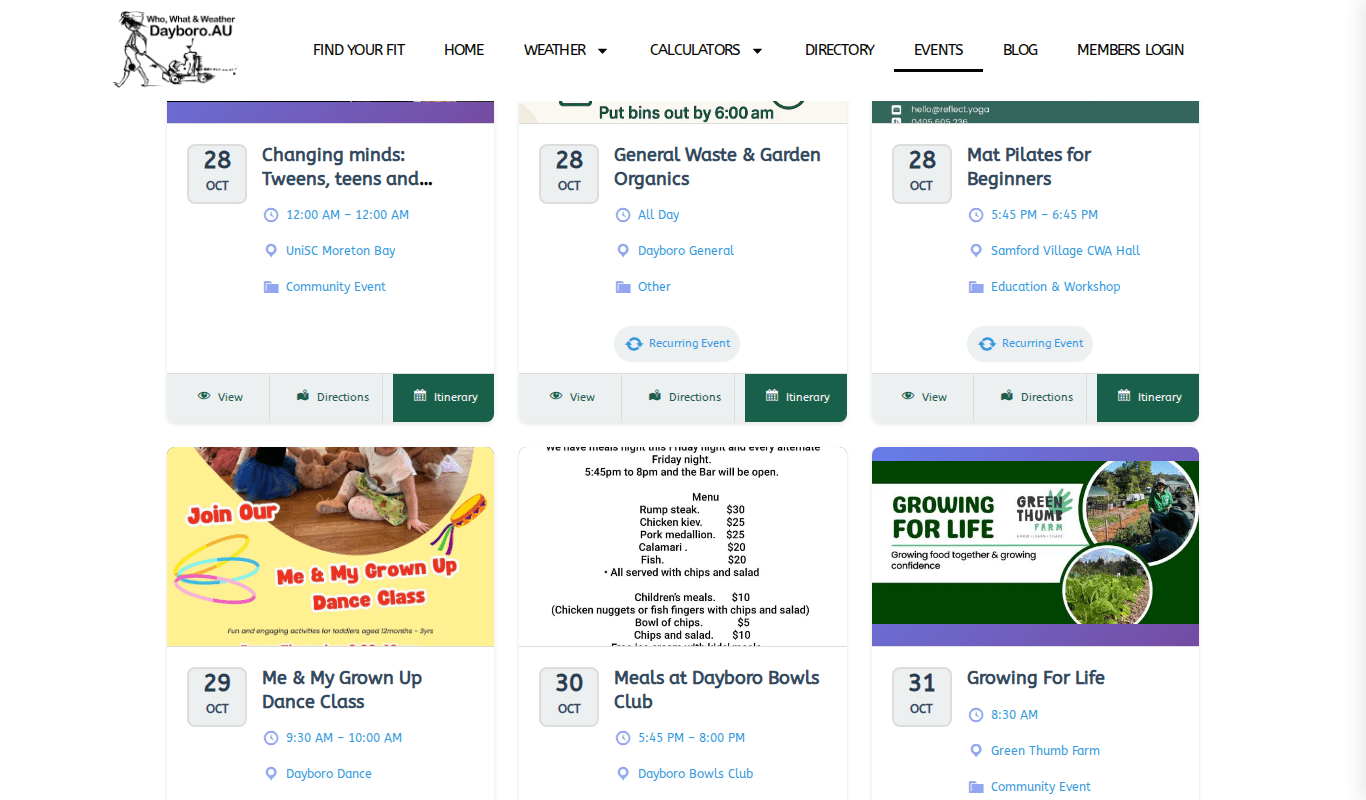The image size is (1366, 800).
Task: Click the folder icon beside Other category
Action: click(623, 287)
